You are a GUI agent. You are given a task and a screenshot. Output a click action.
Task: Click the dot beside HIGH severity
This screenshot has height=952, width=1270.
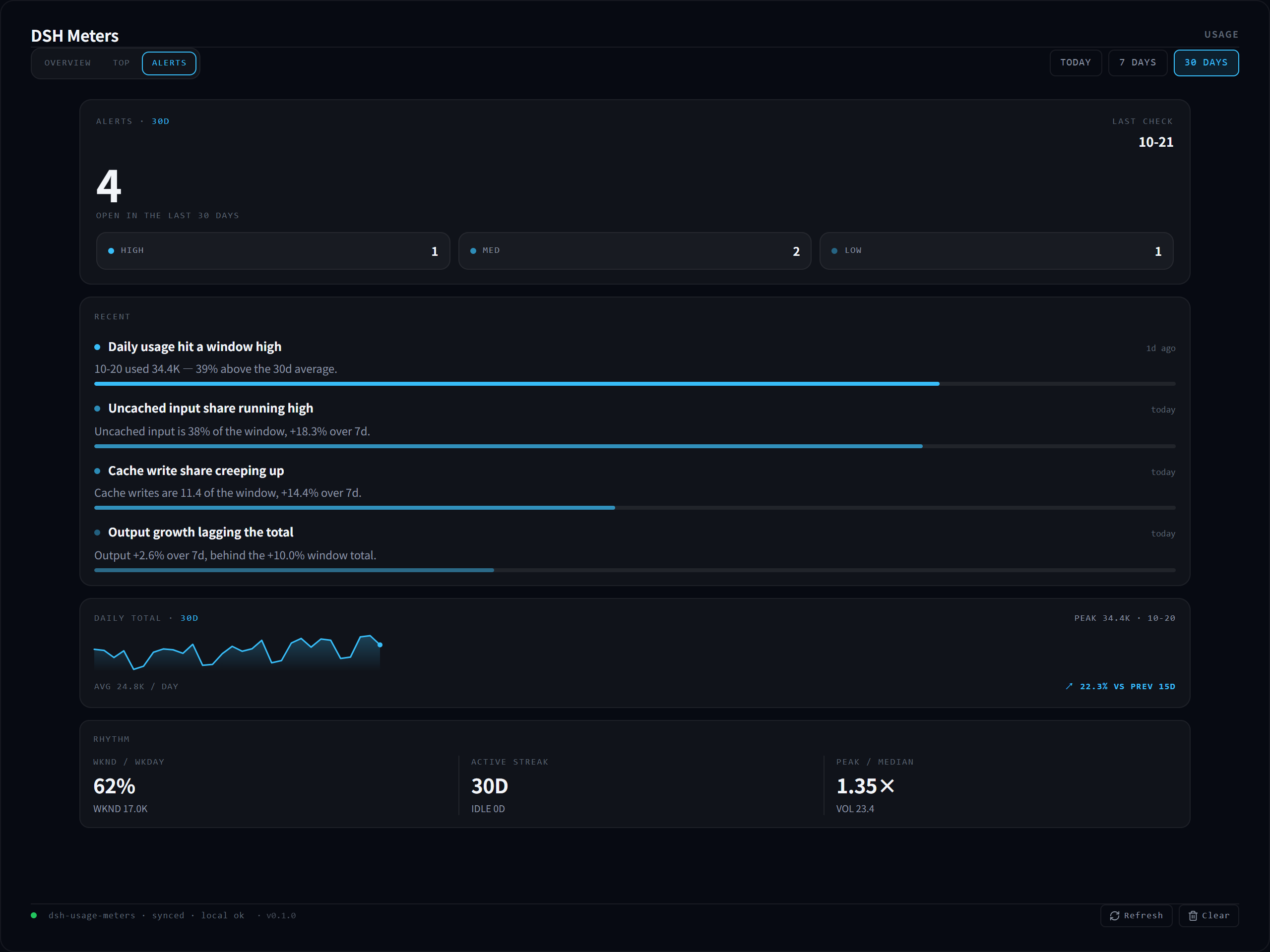click(x=111, y=251)
